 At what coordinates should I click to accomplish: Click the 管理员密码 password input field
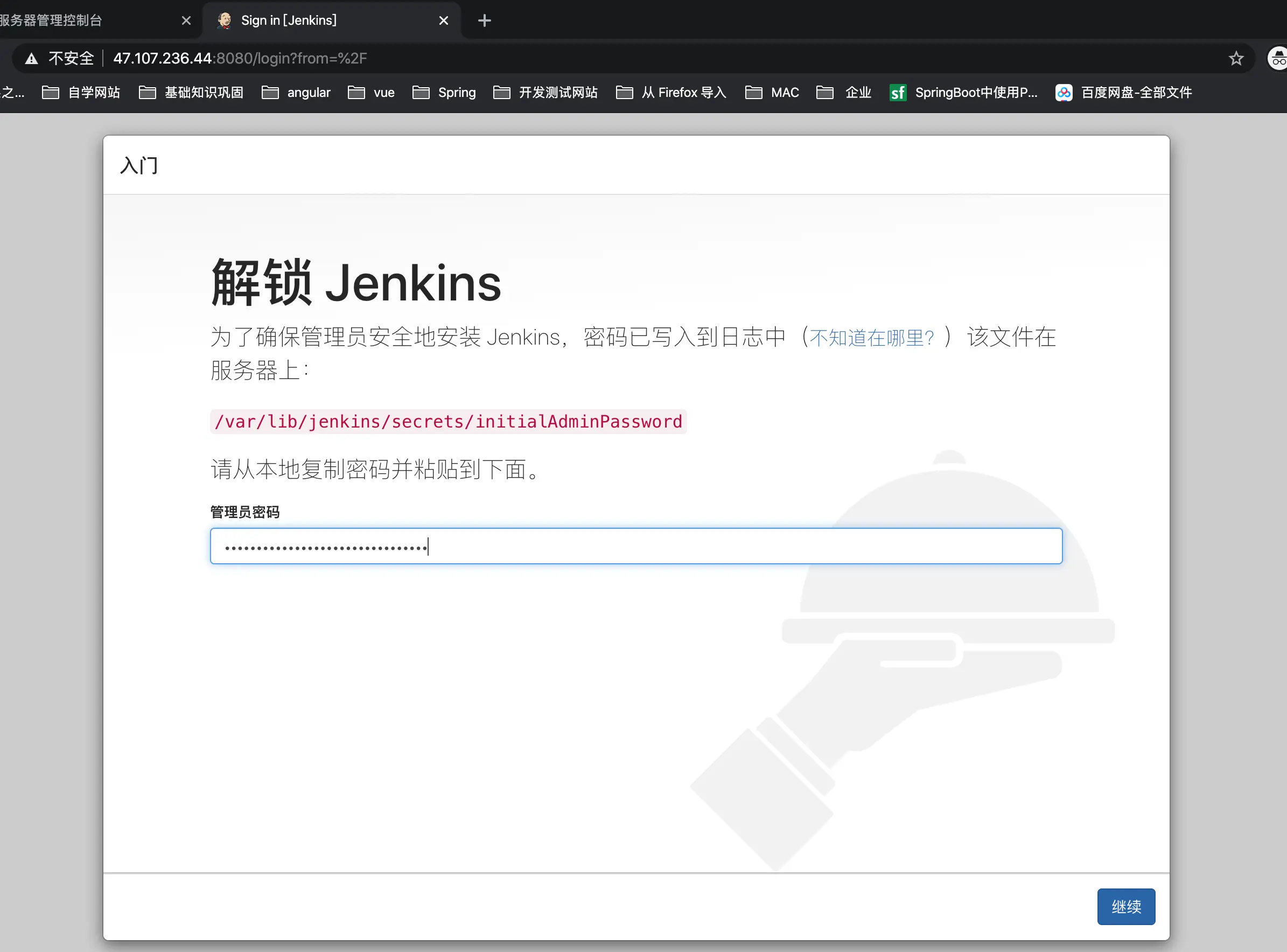click(x=634, y=545)
